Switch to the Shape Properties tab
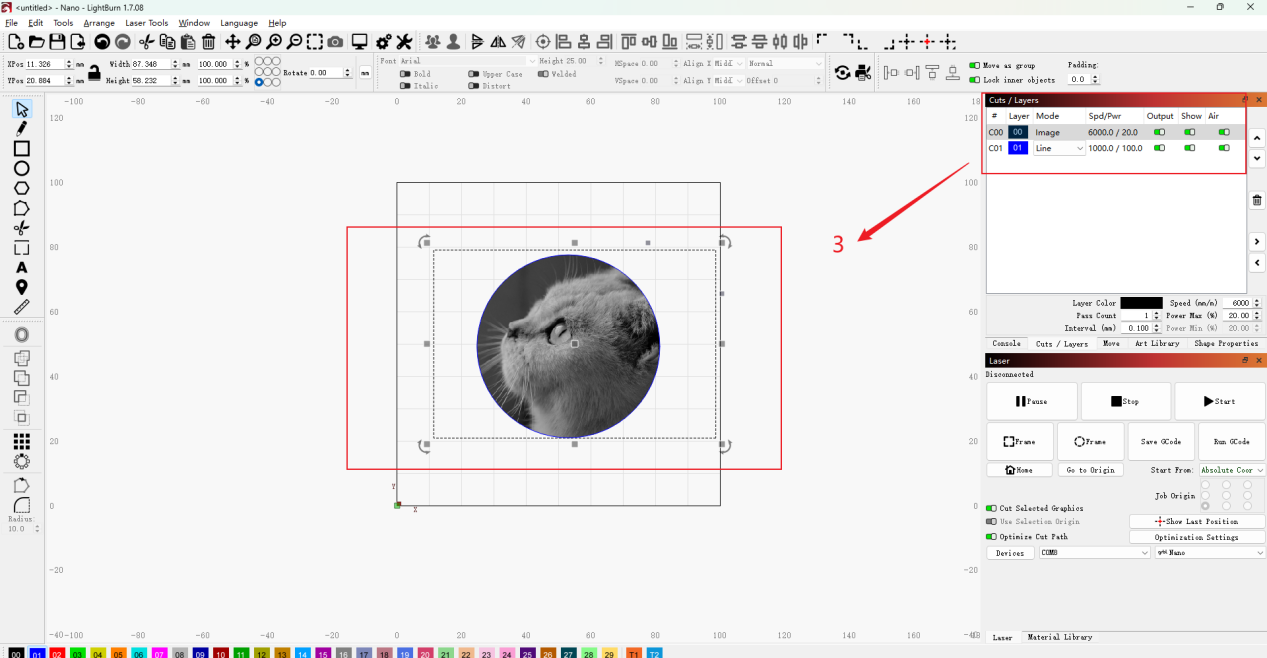The image size is (1267, 658). 1226,344
